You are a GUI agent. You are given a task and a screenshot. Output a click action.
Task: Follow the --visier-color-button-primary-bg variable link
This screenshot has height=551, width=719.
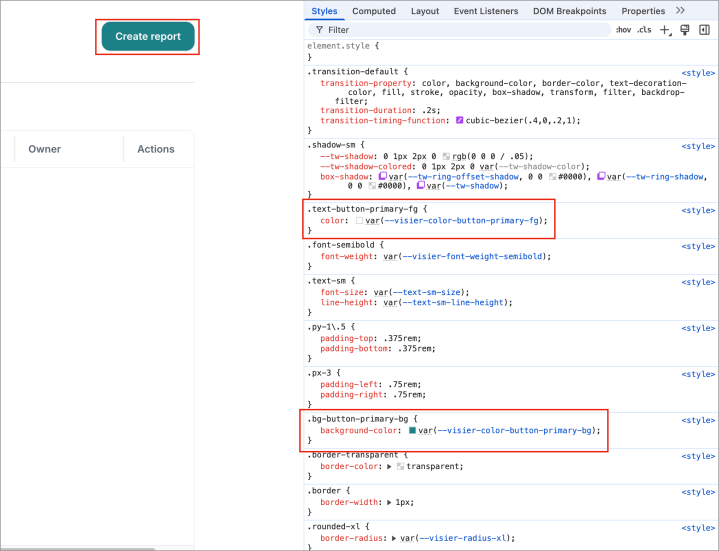(x=517, y=431)
